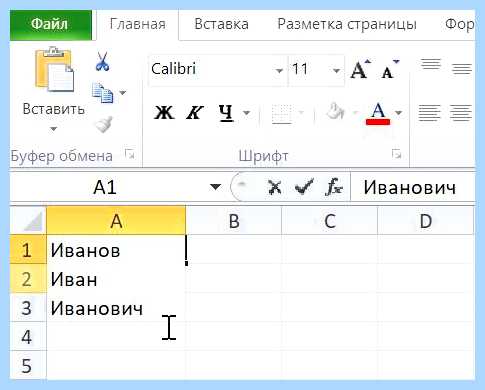Toggle underline formatting (Ч)

pos(226,113)
